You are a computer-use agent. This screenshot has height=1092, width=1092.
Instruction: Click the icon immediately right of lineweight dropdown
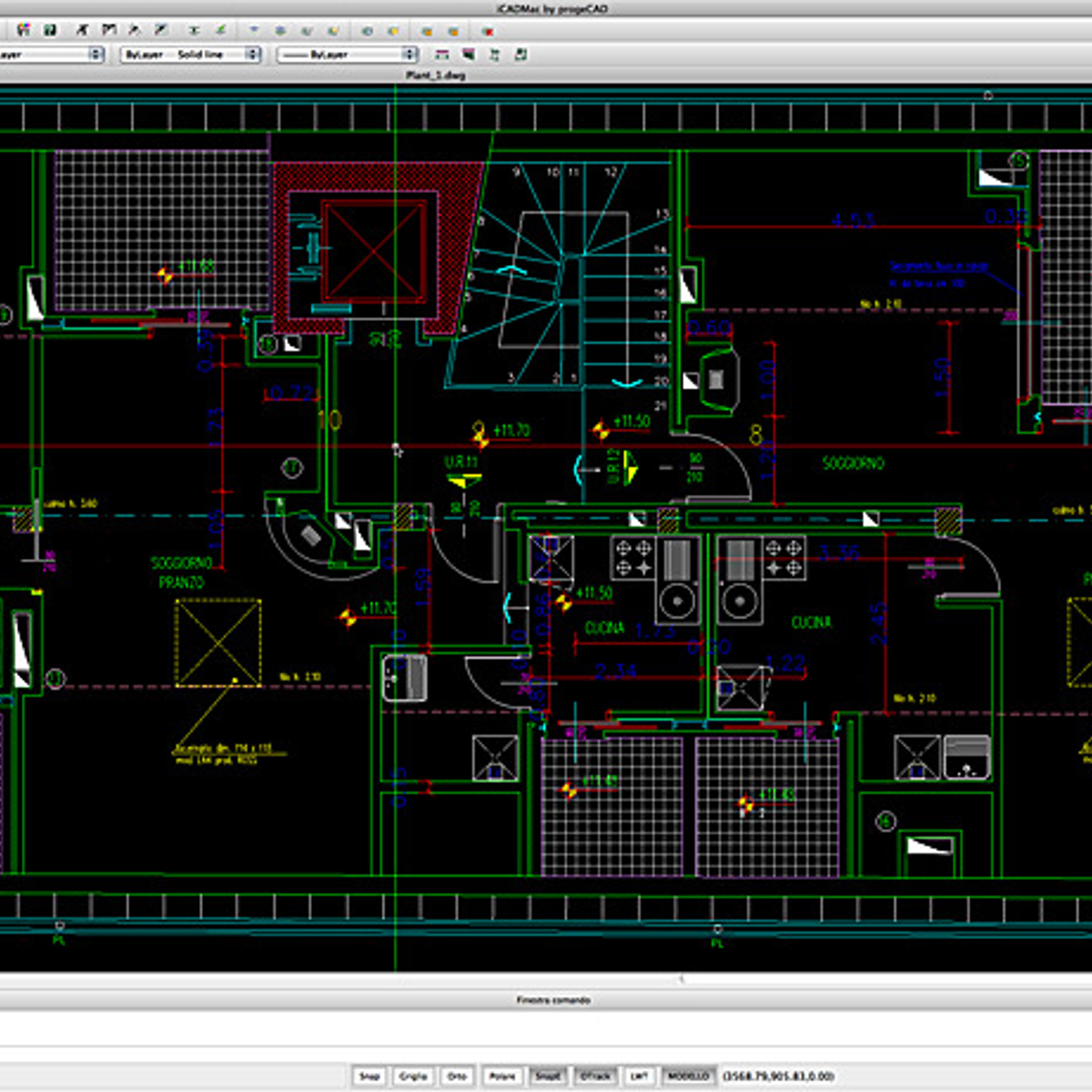click(x=442, y=55)
